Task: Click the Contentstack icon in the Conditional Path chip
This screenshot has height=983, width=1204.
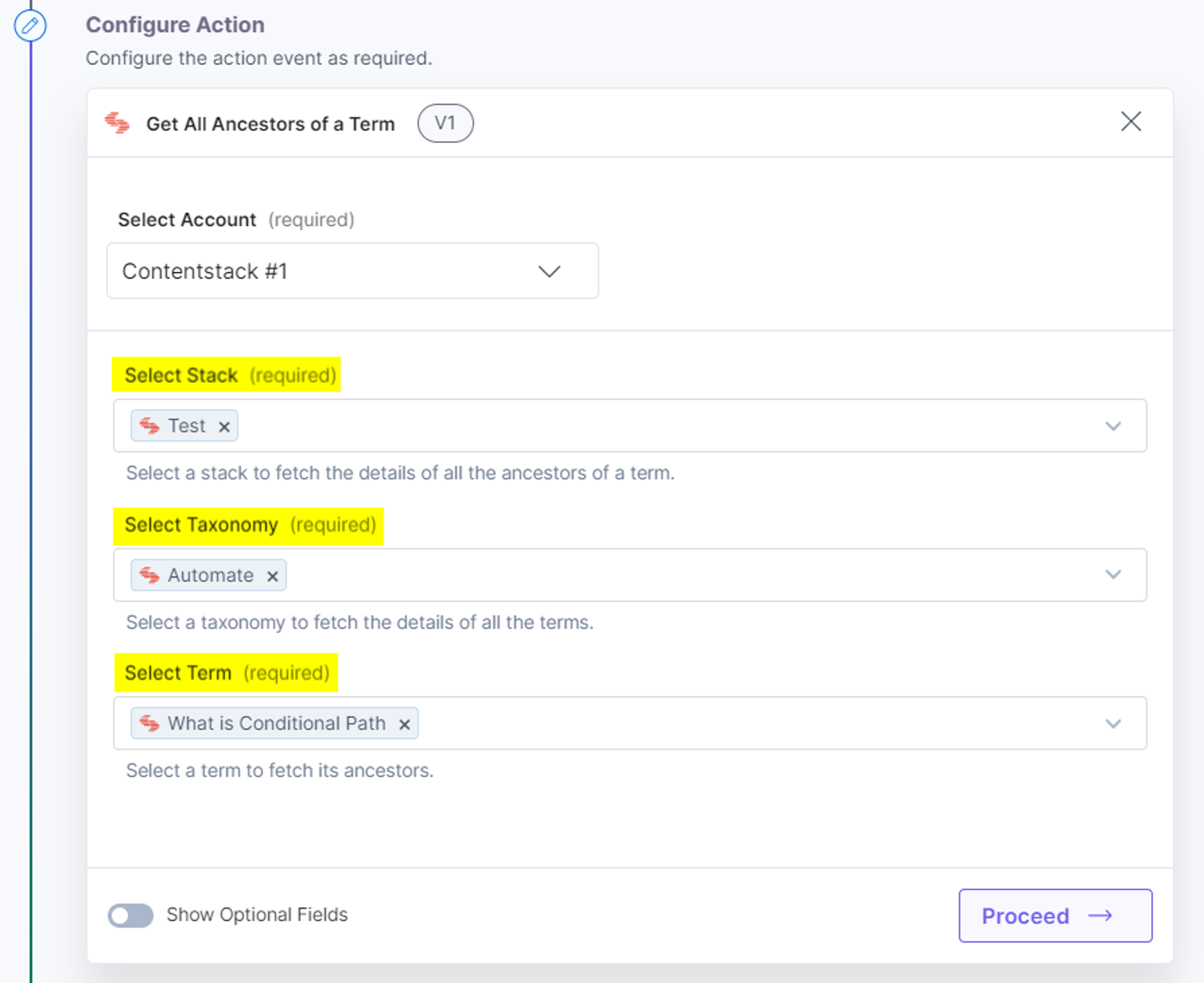Action: click(x=150, y=723)
